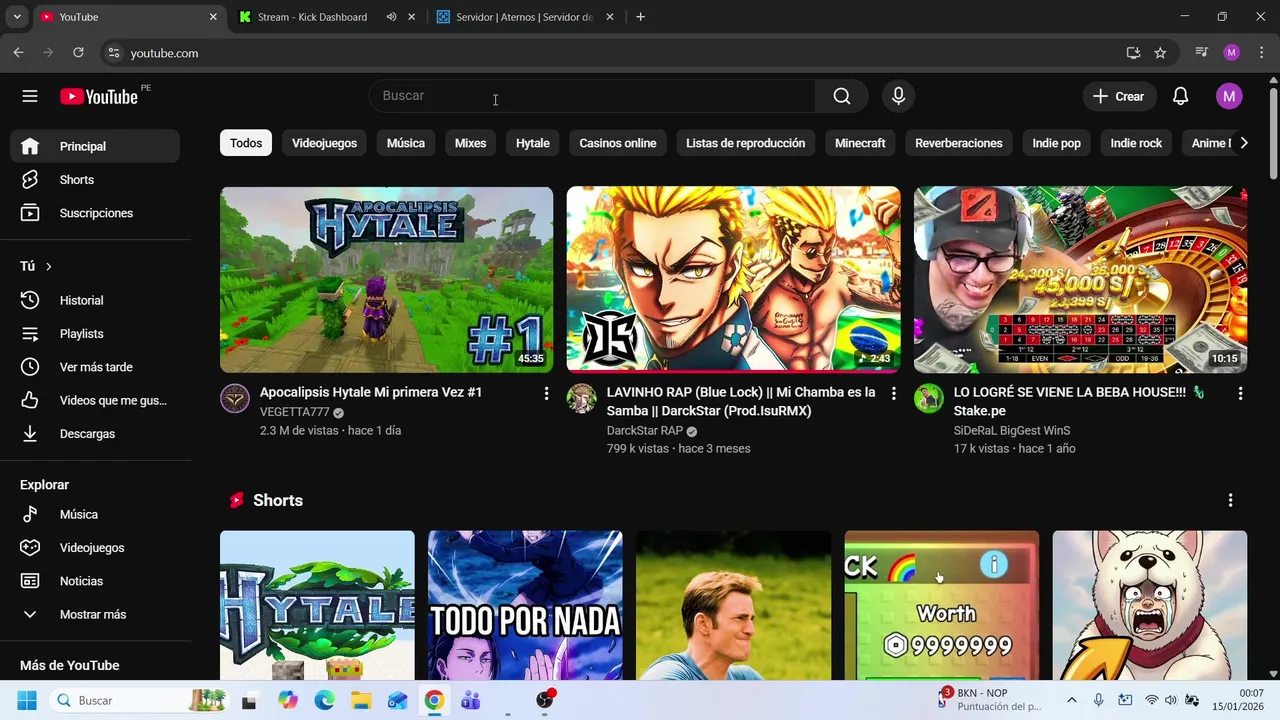Select the Música filter chip

point(406,143)
